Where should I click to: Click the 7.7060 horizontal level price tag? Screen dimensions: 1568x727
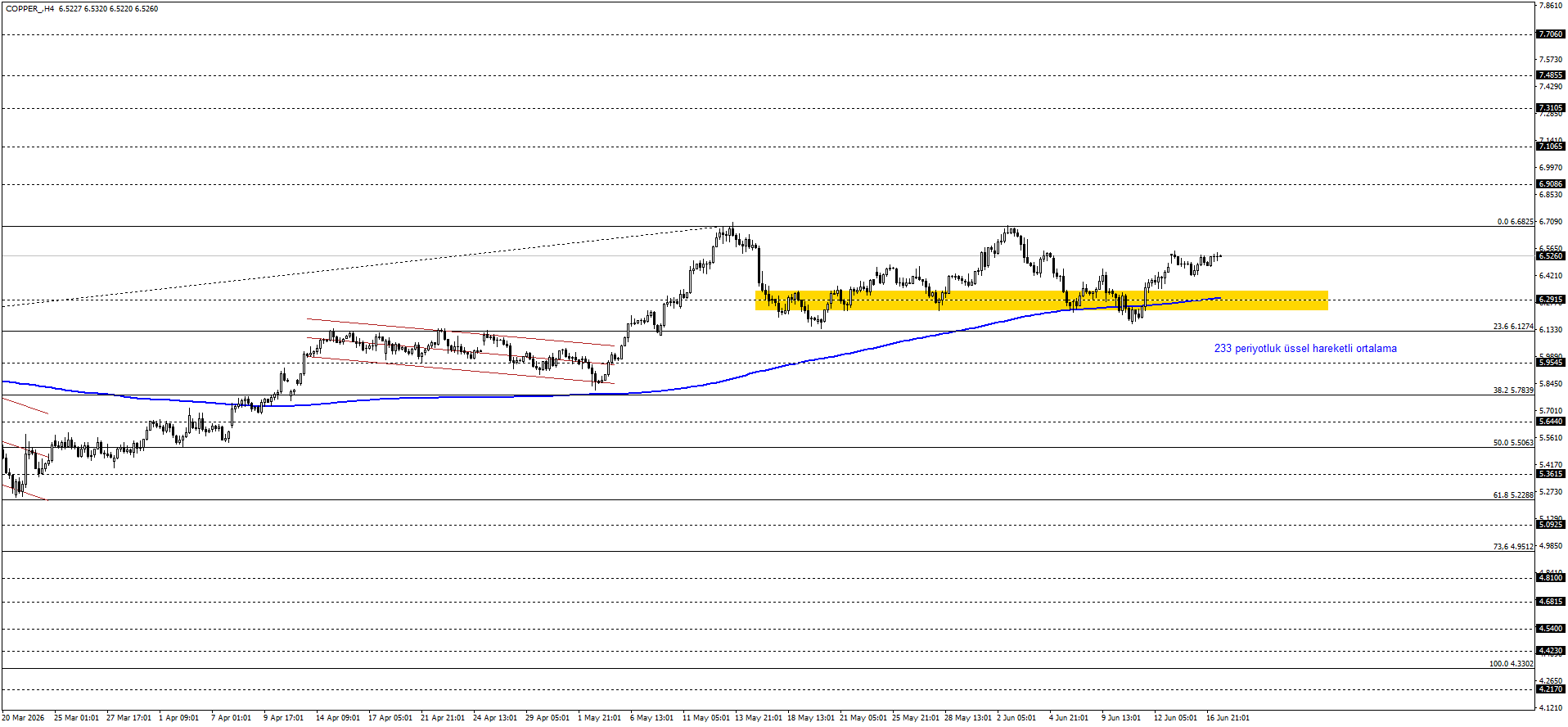1551,34
